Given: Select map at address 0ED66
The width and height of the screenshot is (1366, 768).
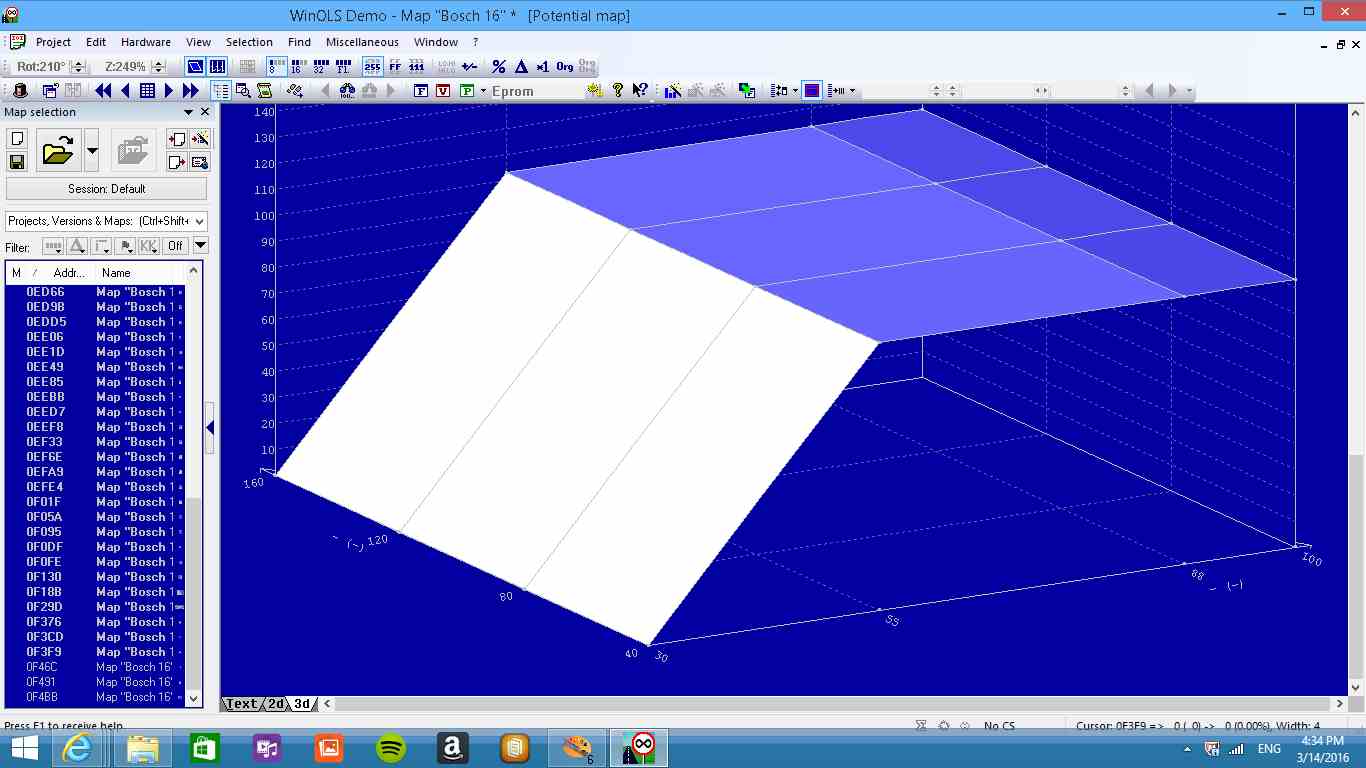Looking at the screenshot, I should tap(94, 292).
